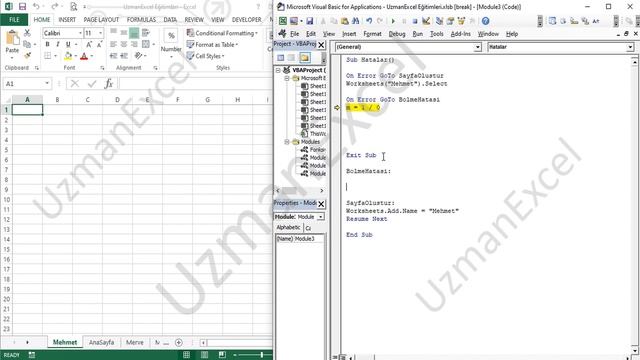Undo the last action in the VBA editor

(369, 21)
